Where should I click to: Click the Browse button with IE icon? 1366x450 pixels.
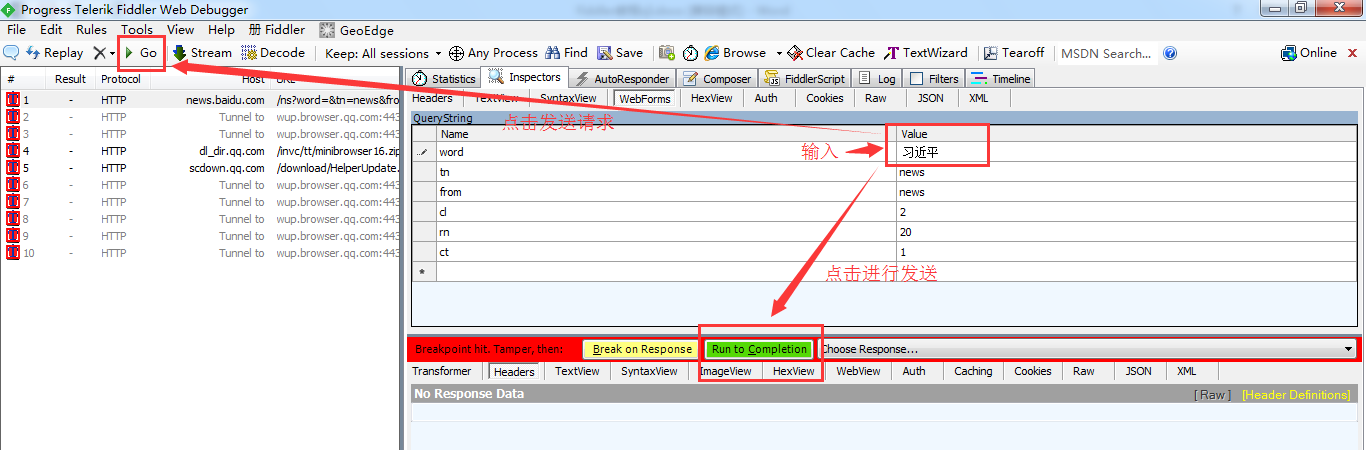[736, 53]
